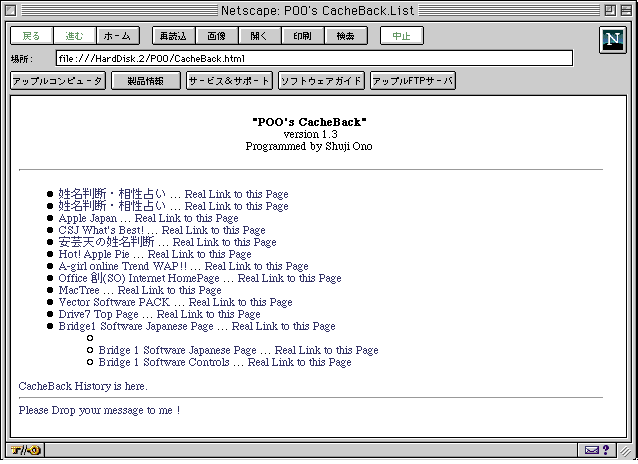
Task: Click the 場所 location URL field
Action: (314, 58)
